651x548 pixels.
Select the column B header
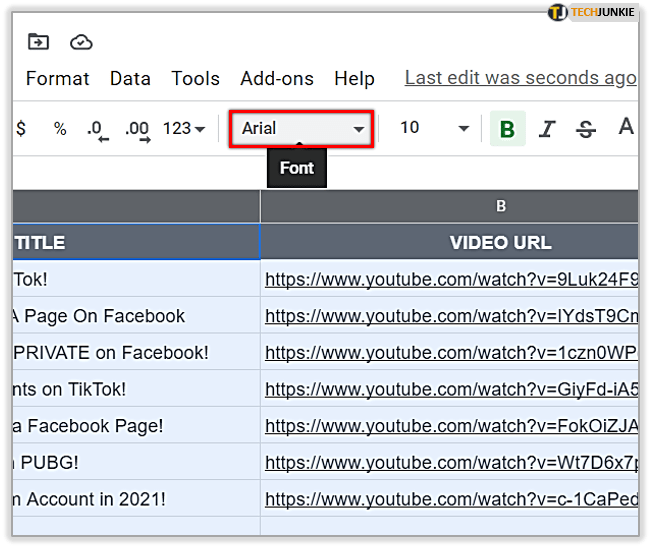click(x=500, y=206)
